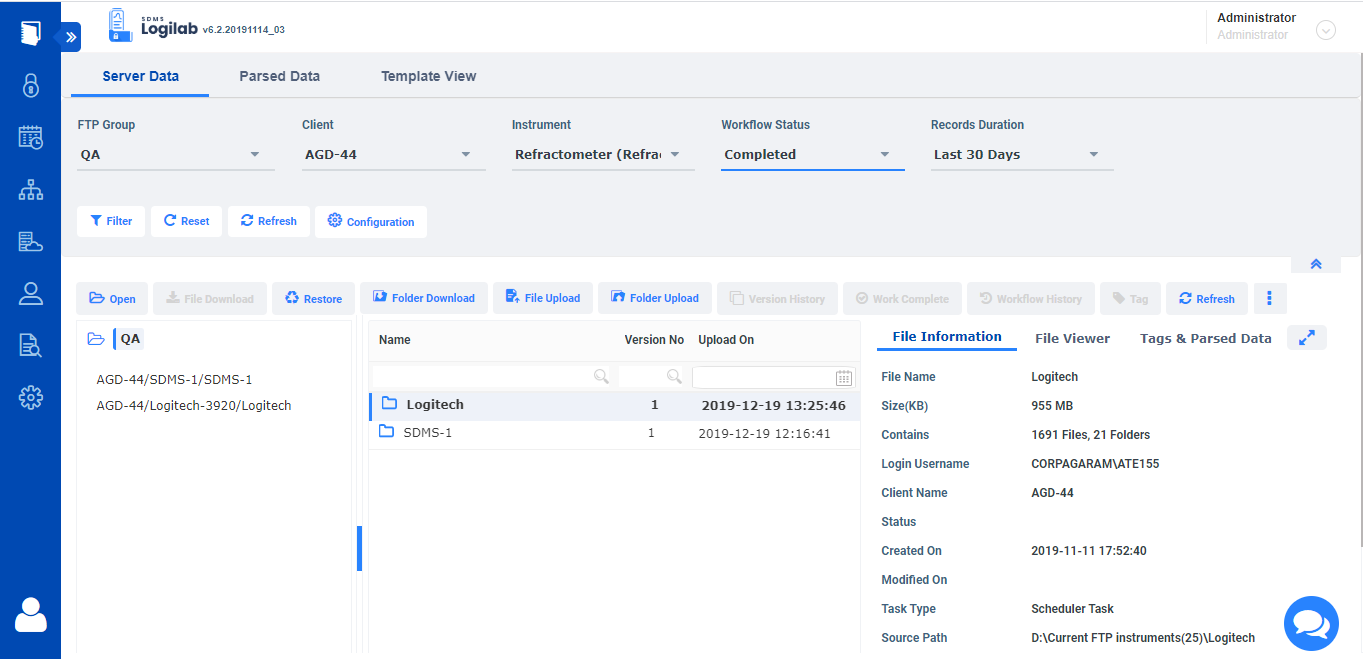Open the FTP Group dropdown
The width and height of the screenshot is (1363, 659).
(x=175, y=154)
